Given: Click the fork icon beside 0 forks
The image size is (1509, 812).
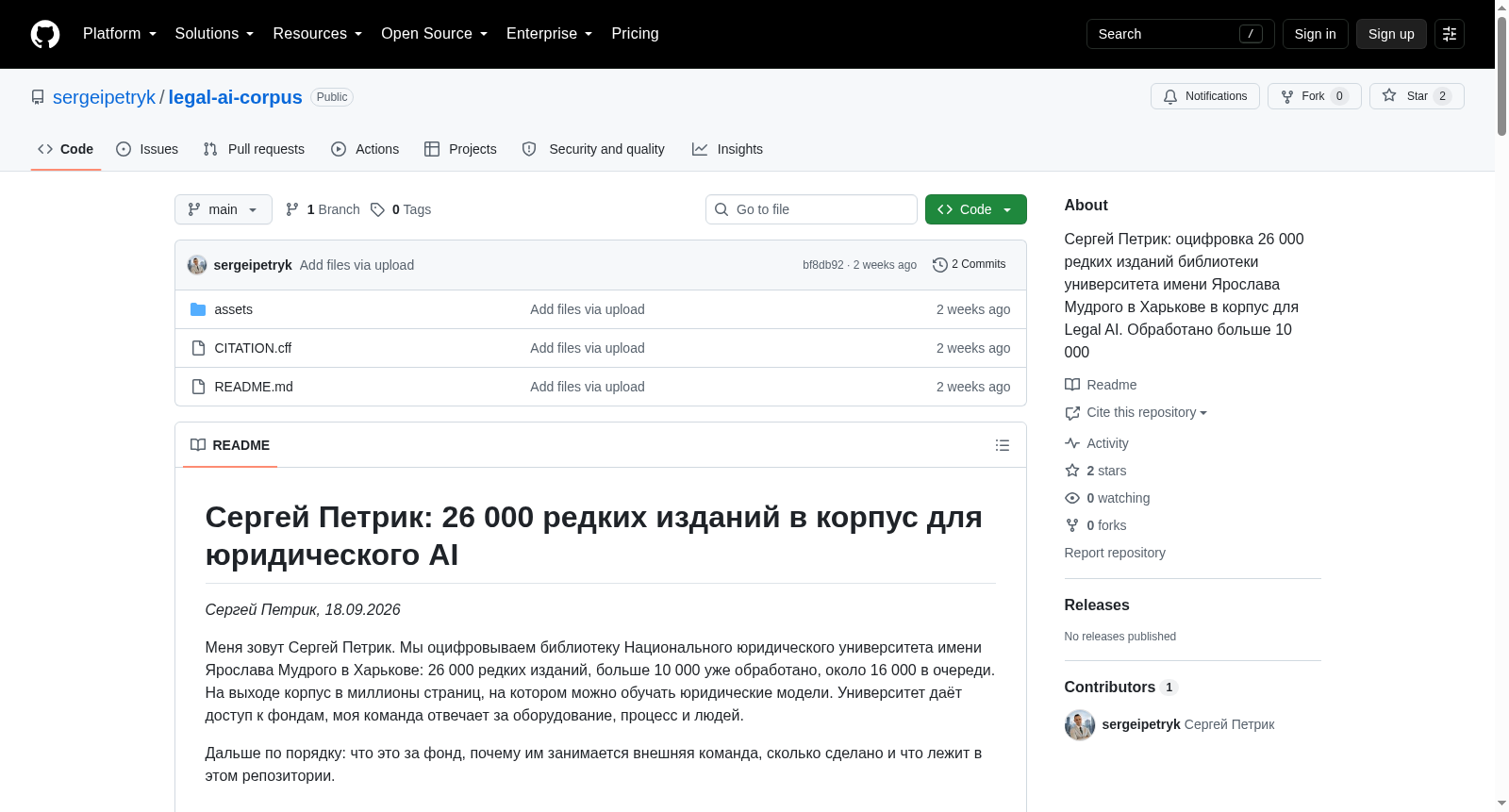Looking at the screenshot, I should 1072,525.
